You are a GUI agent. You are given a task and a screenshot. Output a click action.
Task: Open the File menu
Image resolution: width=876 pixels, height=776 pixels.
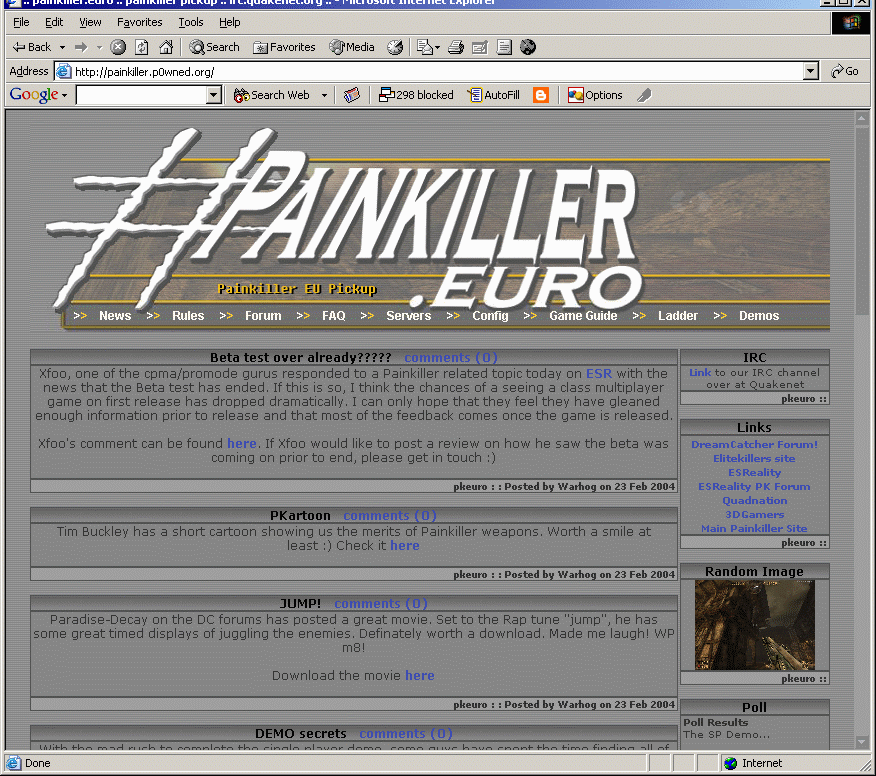(21, 22)
